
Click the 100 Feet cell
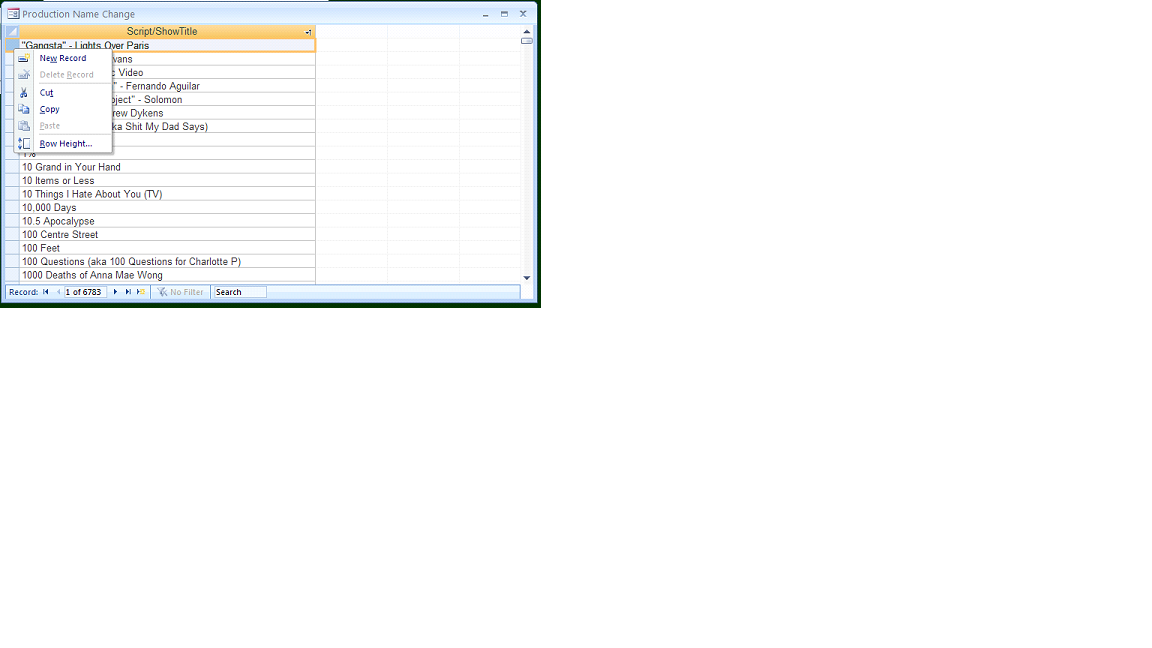click(168, 248)
